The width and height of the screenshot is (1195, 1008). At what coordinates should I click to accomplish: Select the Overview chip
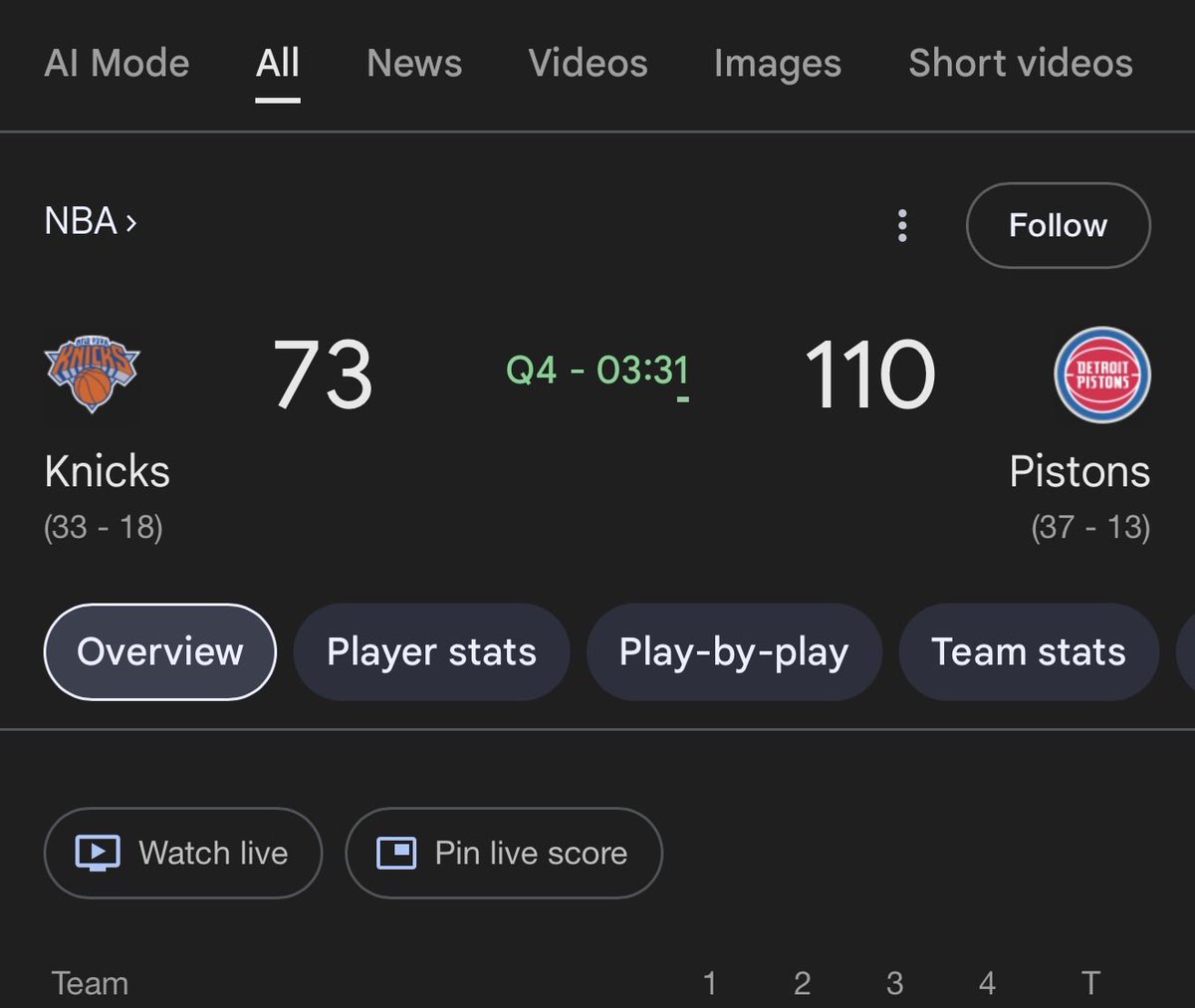160,651
